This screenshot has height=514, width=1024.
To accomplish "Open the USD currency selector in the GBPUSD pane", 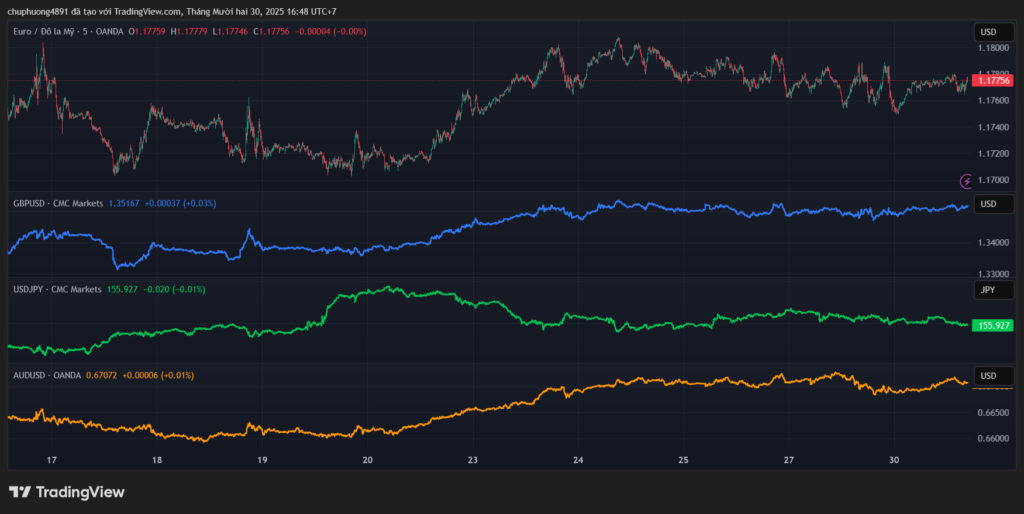I will click(988, 204).
